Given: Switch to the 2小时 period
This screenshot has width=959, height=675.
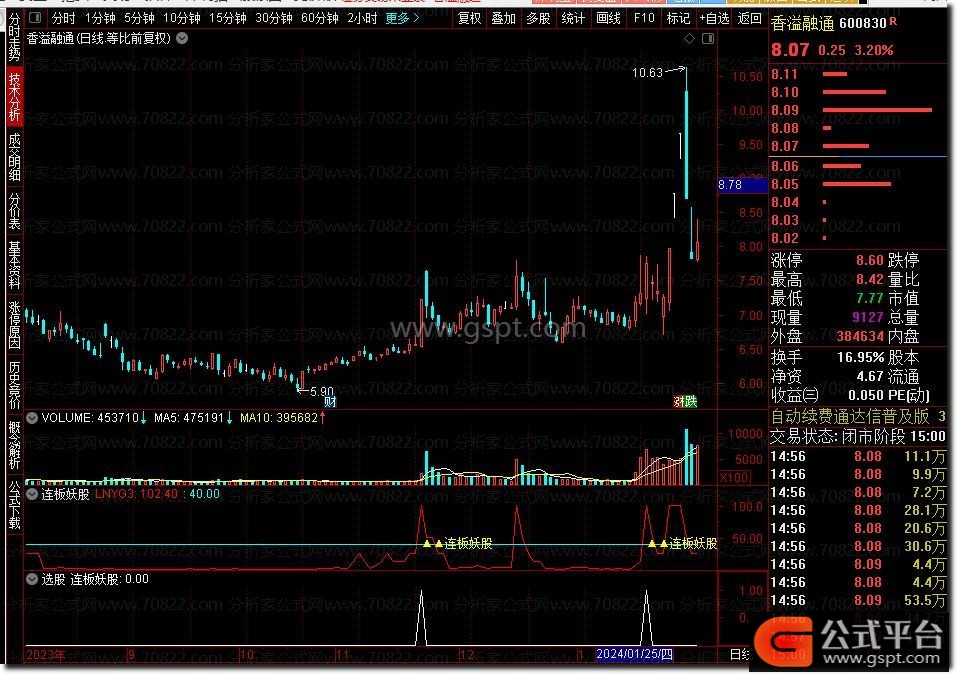Looking at the screenshot, I should (x=362, y=18).
